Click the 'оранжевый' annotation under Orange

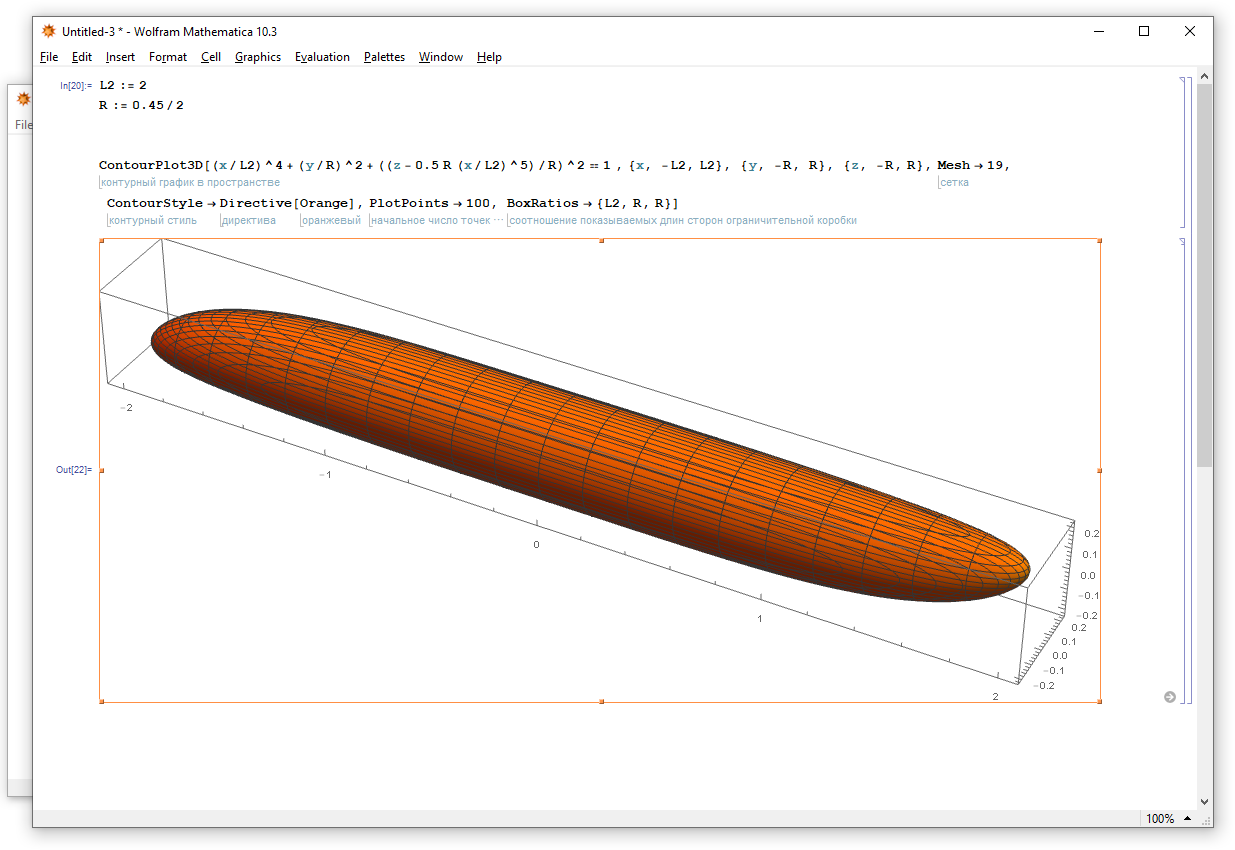tap(331, 220)
